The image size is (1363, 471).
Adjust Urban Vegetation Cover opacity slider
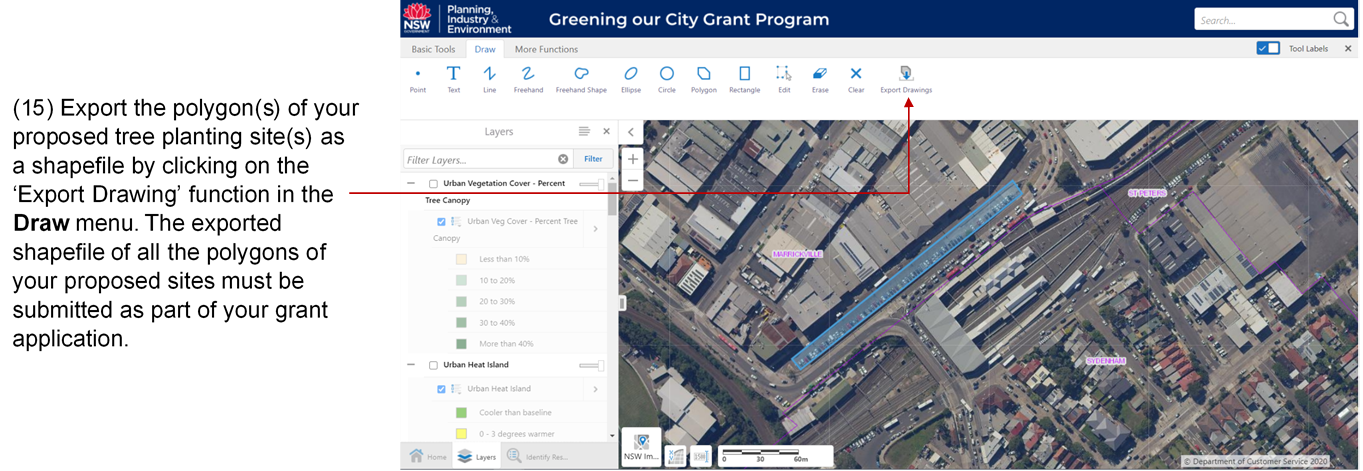[592, 184]
